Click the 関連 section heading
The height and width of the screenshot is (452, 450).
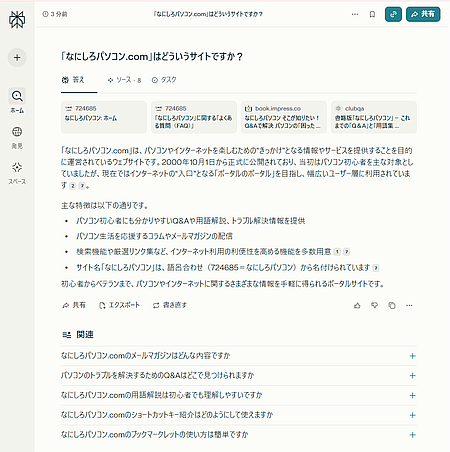78,334
